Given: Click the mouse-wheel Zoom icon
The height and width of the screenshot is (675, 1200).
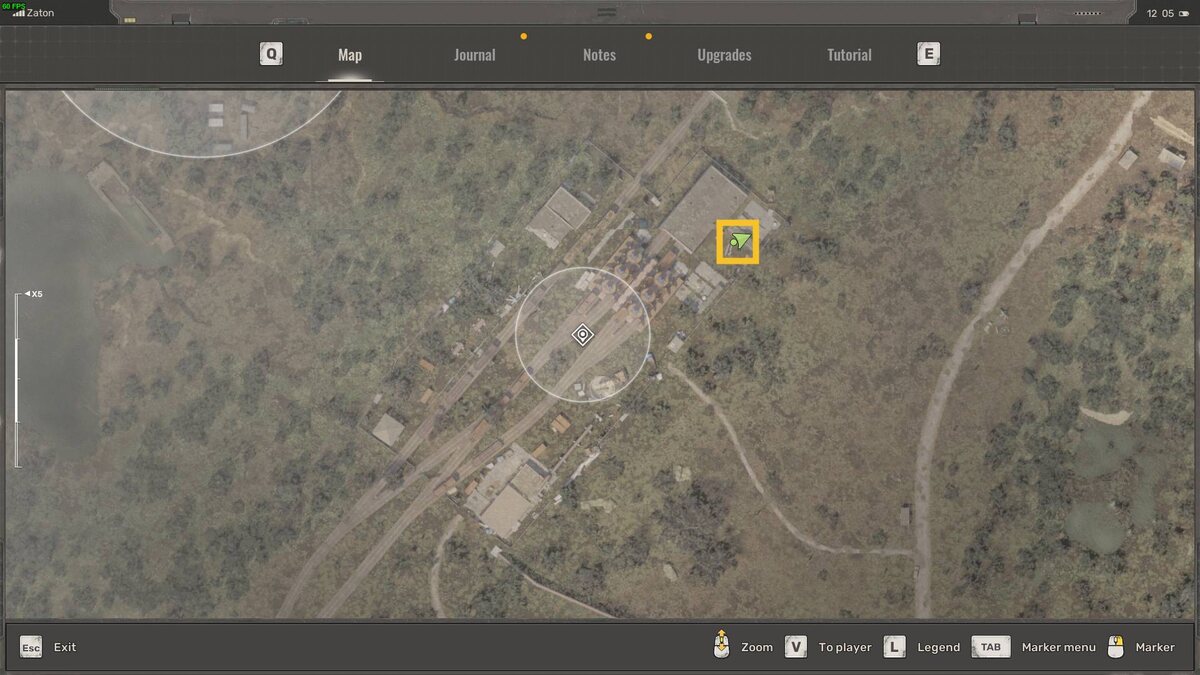Looking at the screenshot, I should click(721, 645).
